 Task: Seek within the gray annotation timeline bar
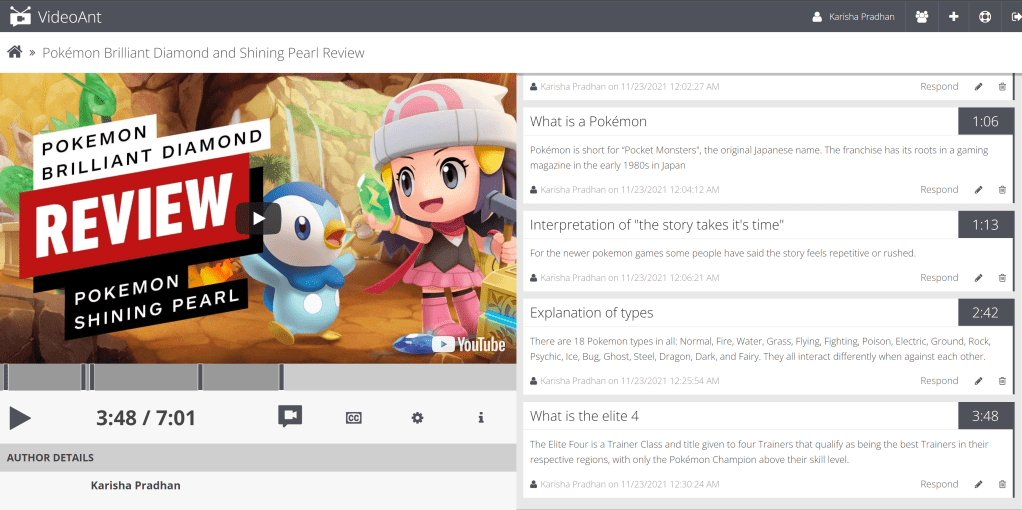point(258,377)
